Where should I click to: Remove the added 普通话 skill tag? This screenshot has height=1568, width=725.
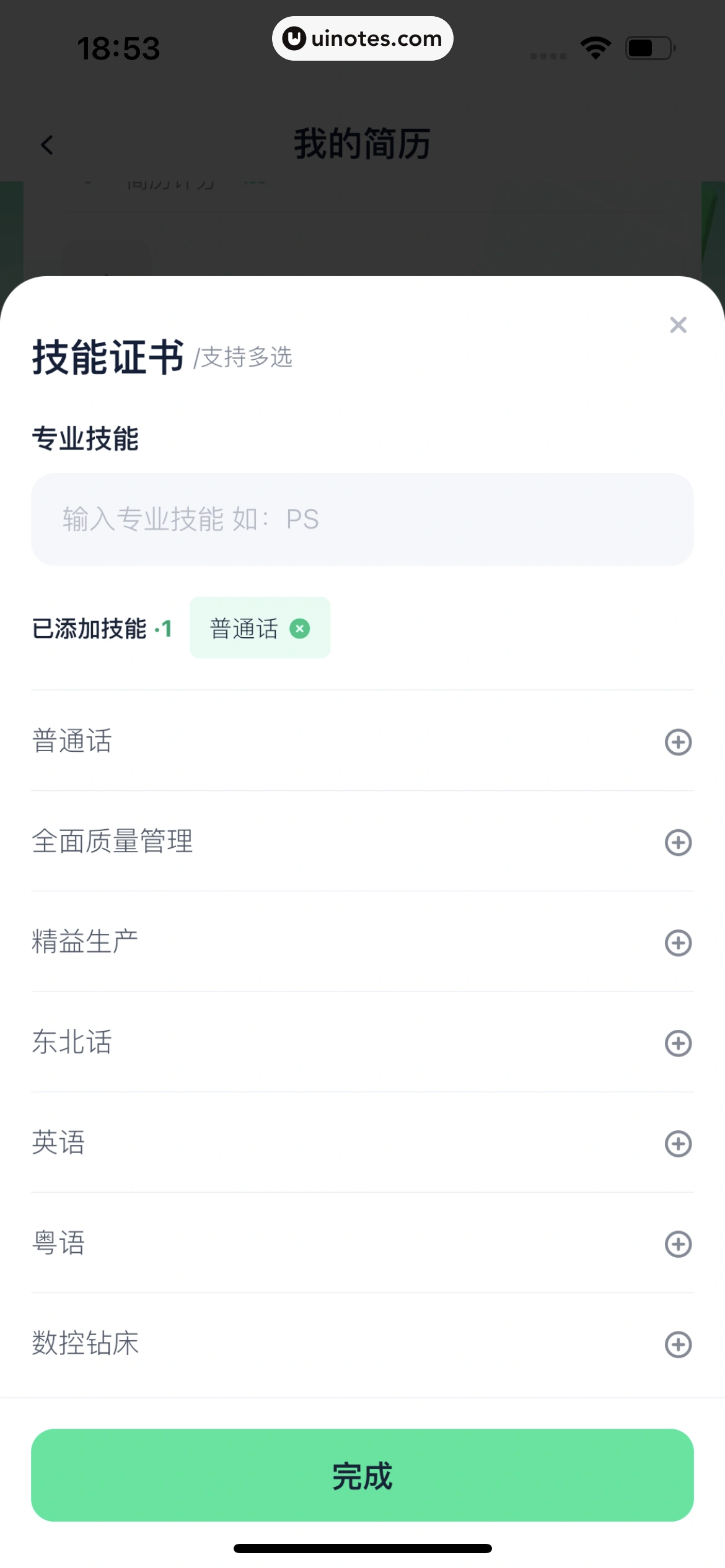click(300, 629)
